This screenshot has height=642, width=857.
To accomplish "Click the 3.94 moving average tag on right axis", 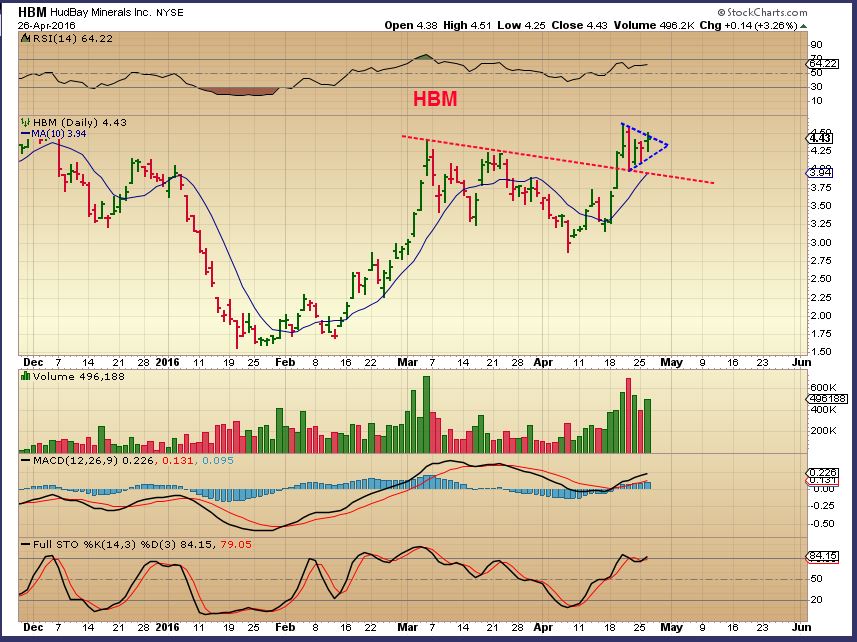I will [820, 173].
